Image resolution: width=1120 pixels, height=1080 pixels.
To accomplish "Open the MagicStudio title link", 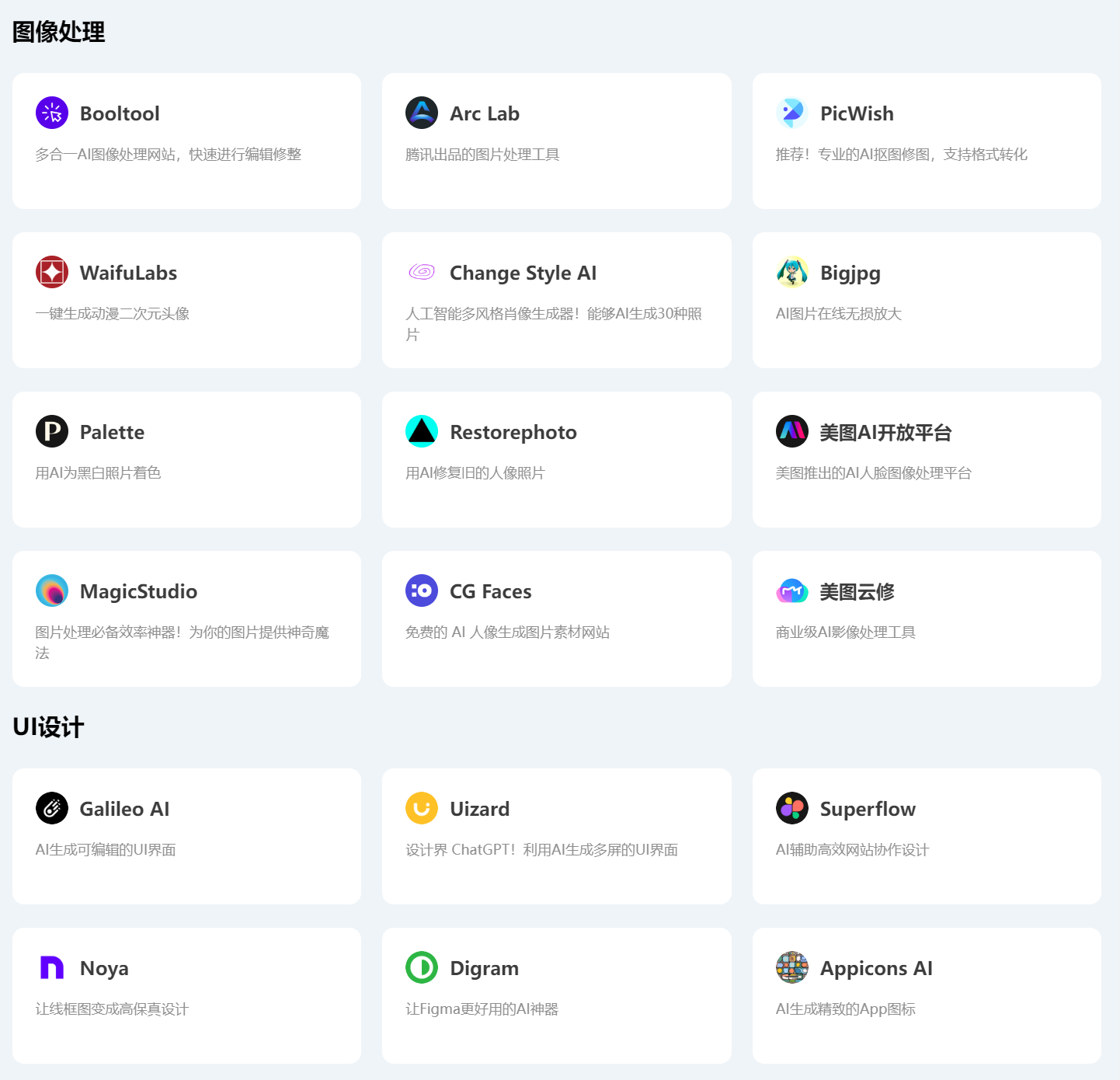I will point(138,591).
